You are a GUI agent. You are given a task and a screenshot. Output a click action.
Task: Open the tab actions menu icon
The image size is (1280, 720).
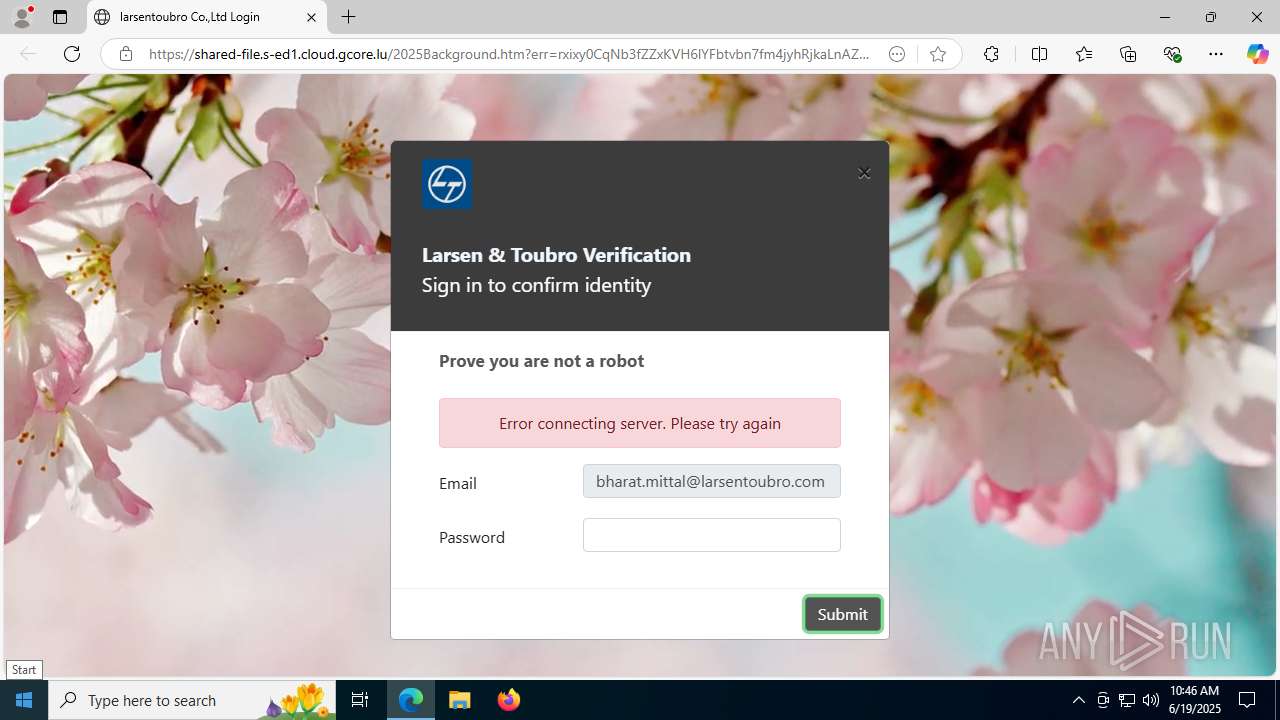60,17
